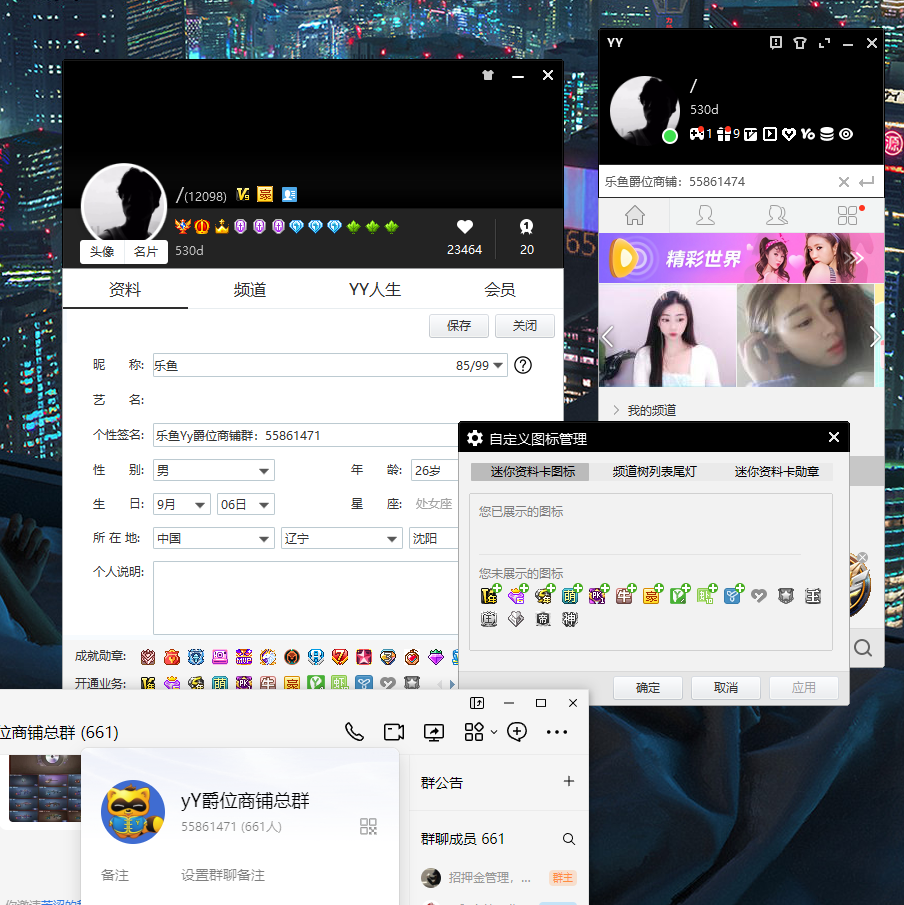Open the 性别 dropdown showing 男
Viewport: 904px width, 905px height.
(x=214, y=470)
